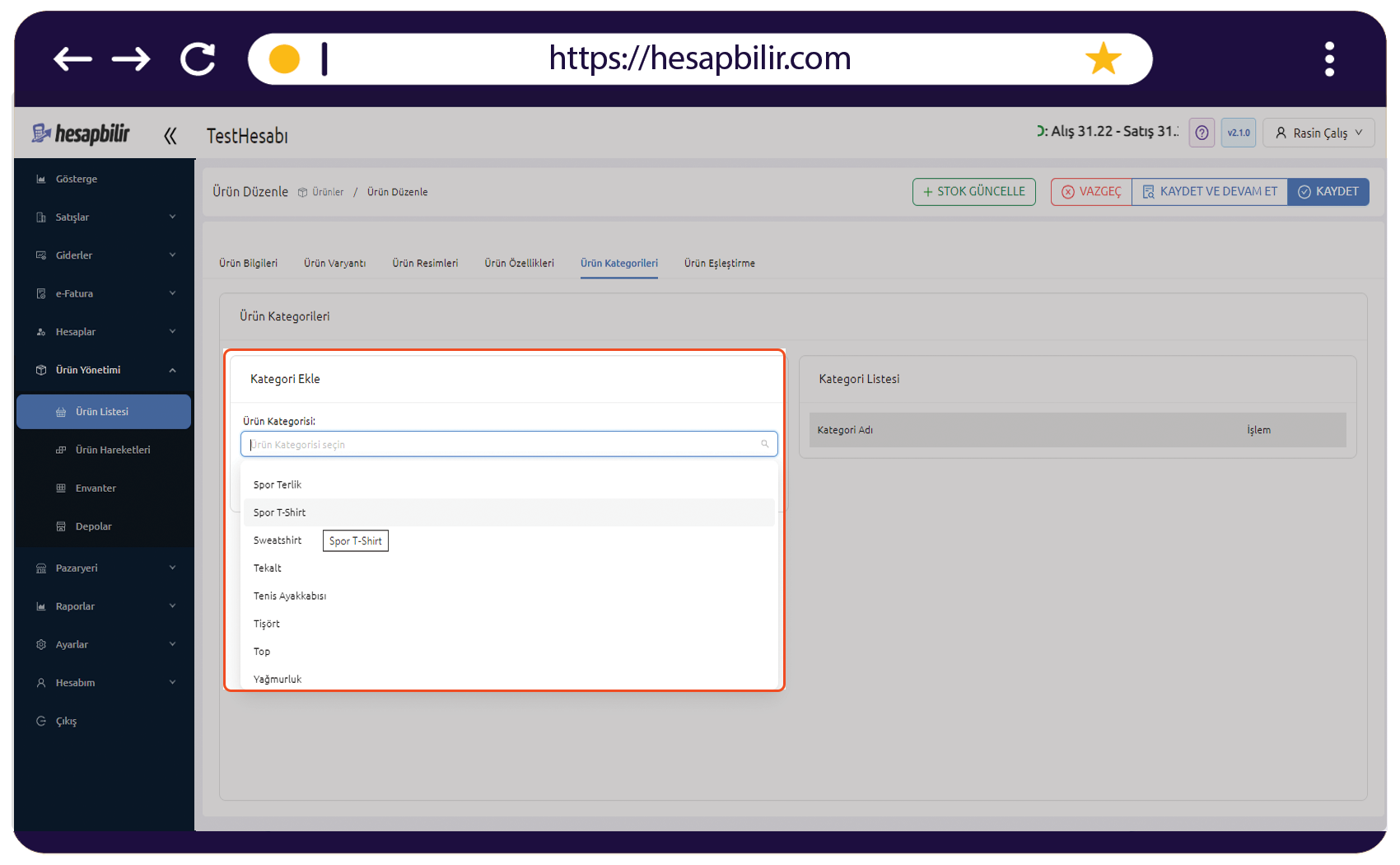Expand the Raporlar menu chevron
Screen dimensions: 1400x865
[x=173, y=605]
